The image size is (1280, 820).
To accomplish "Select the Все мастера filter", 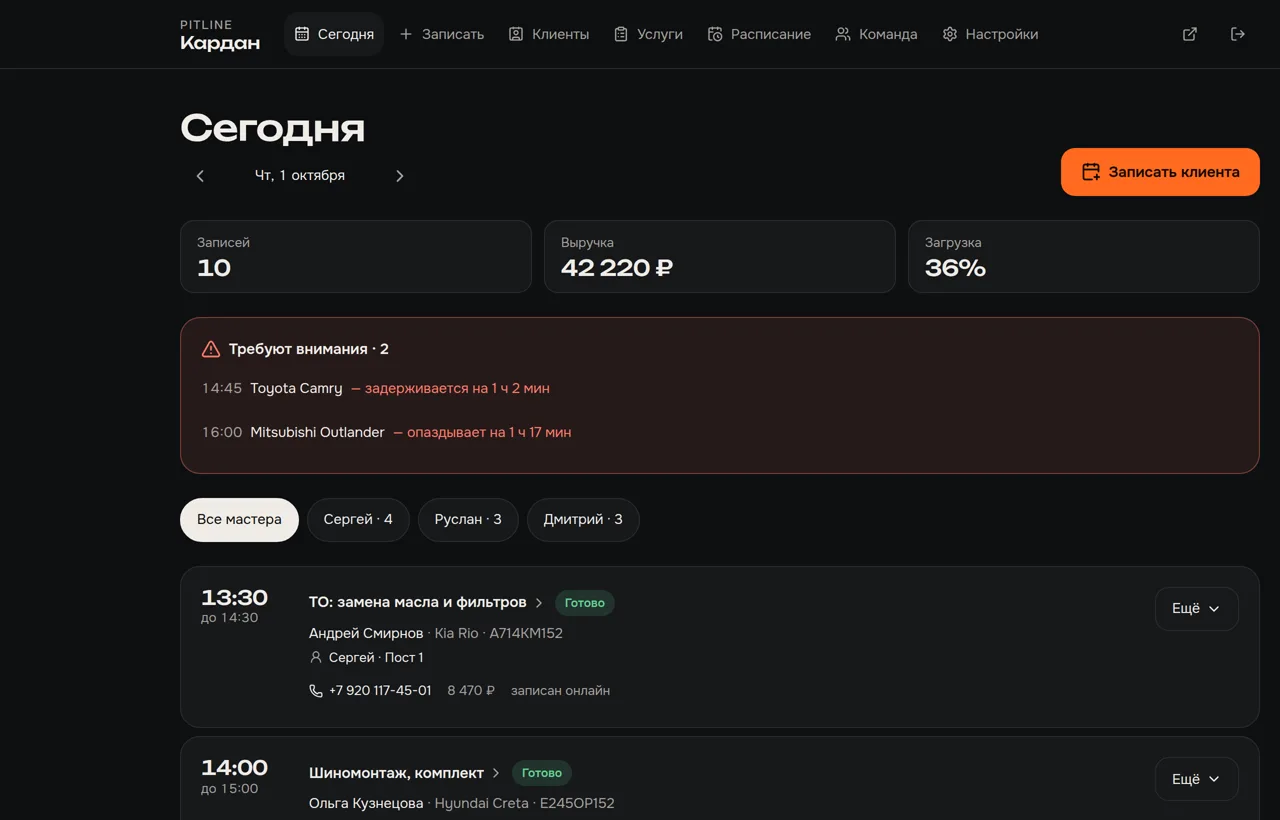I will 239,520.
